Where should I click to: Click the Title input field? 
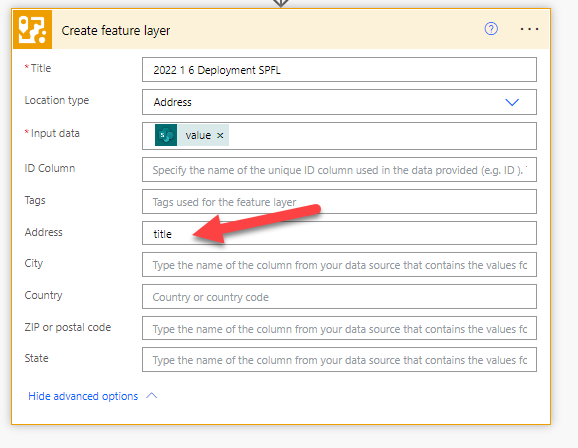tap(339, 70)
